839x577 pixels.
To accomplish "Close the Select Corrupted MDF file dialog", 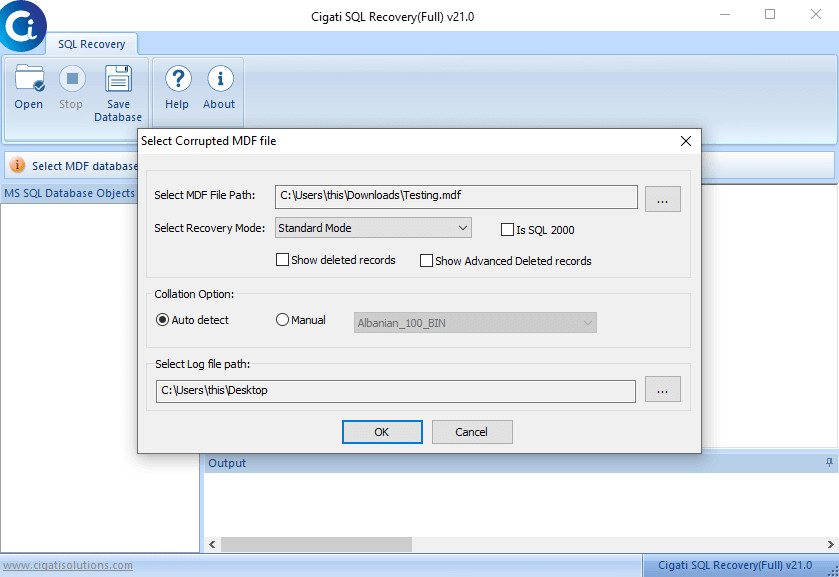I will coord(685,141).
